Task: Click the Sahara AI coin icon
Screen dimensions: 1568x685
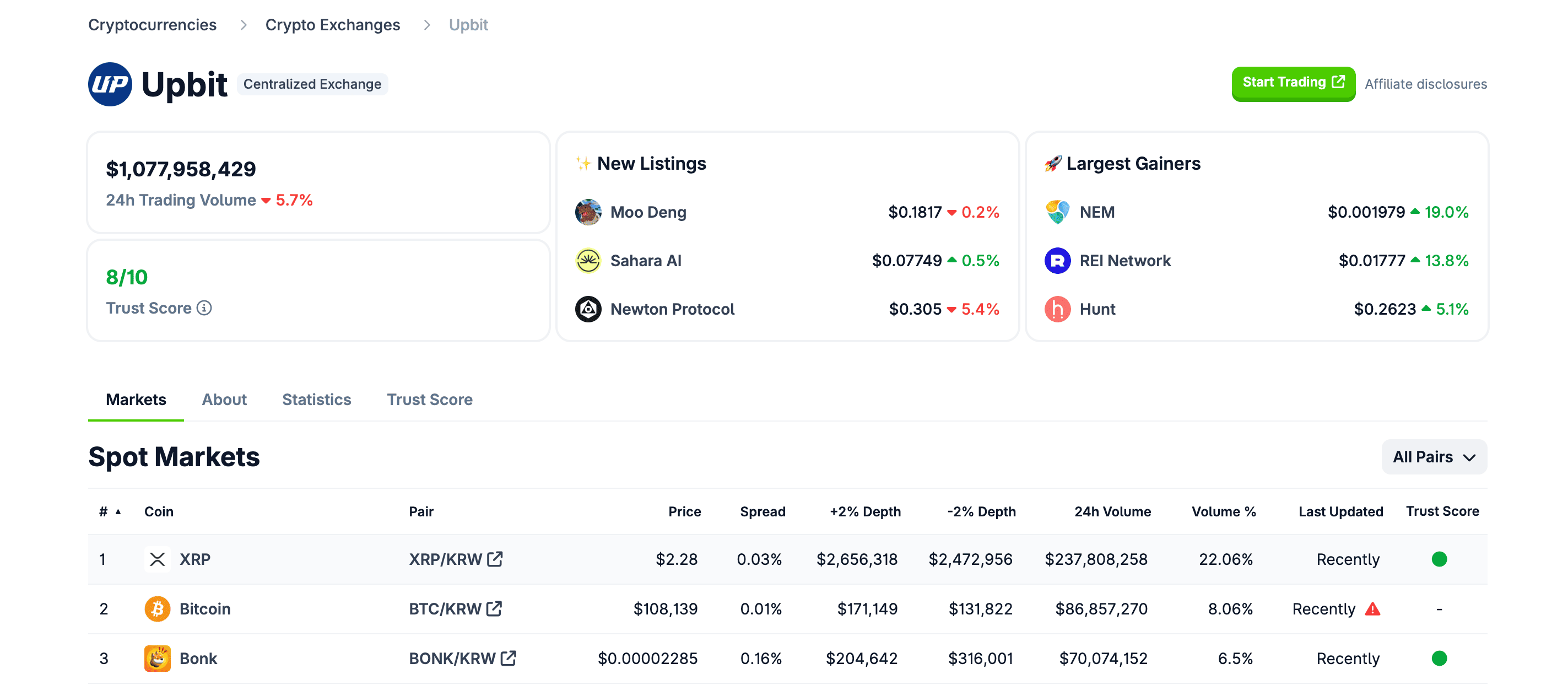Action: [588, 261]
